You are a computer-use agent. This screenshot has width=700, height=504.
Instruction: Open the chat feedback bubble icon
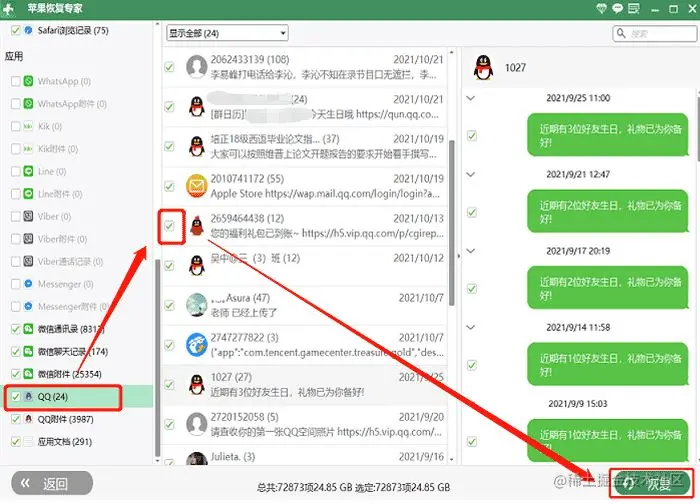617,8
